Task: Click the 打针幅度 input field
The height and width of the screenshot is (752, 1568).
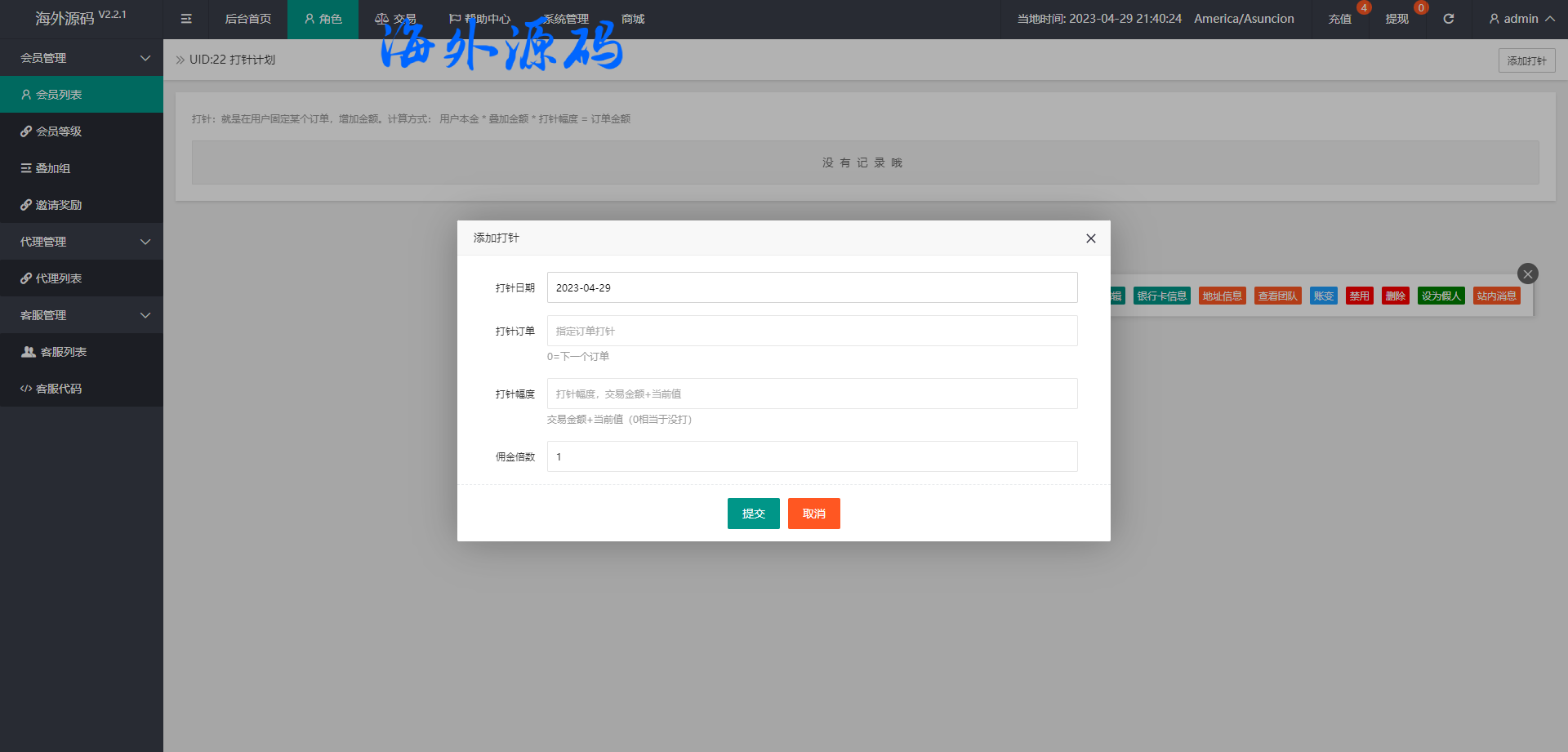Action: tap(812, 394)
